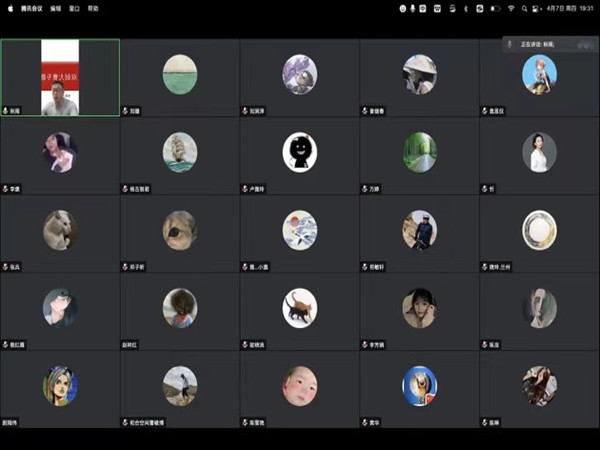
Task: Open the 编辑 menu
Action: 56,8
